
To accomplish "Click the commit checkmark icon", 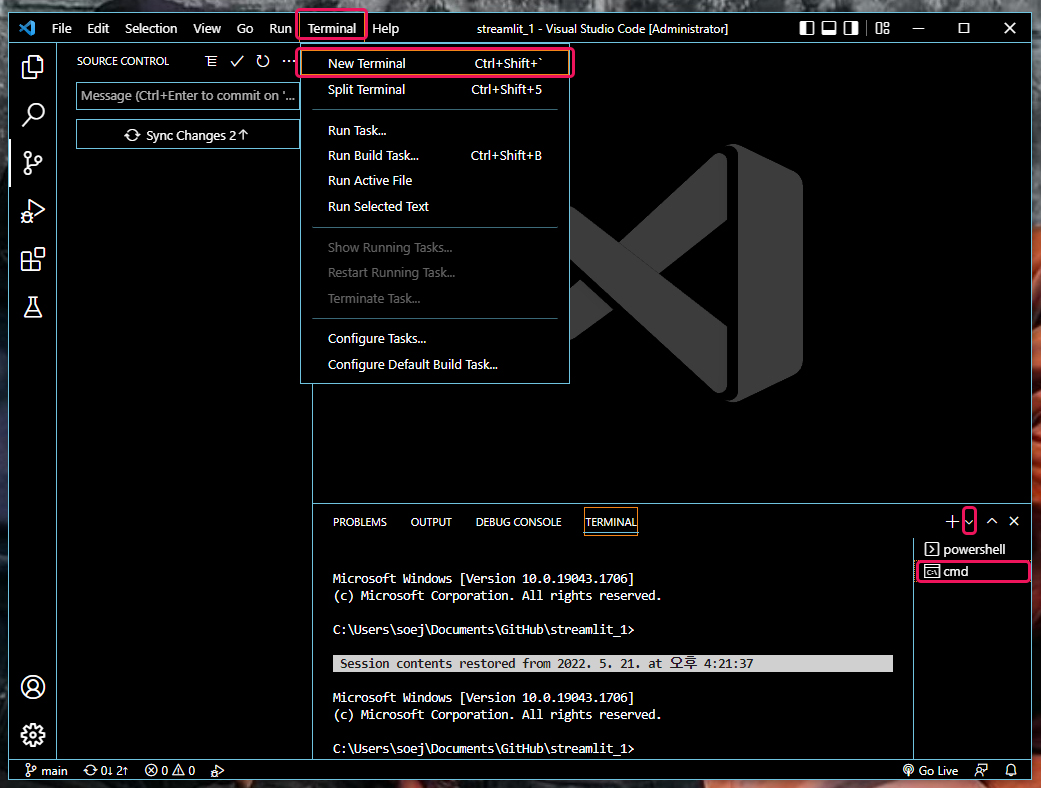I will [x=237, y=61].
